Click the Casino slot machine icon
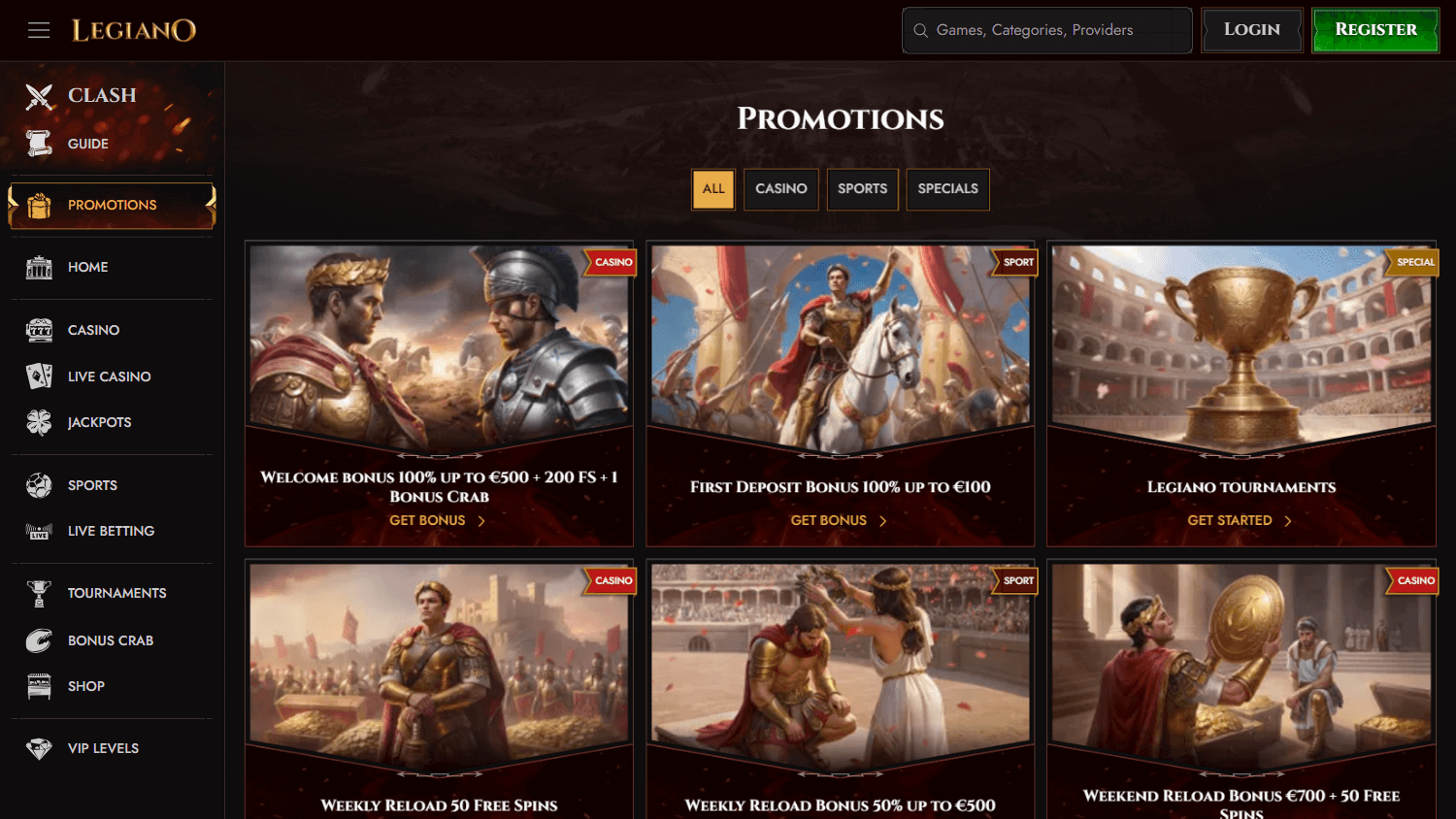The image size is (1456, 819). click(x=39, y=330)
